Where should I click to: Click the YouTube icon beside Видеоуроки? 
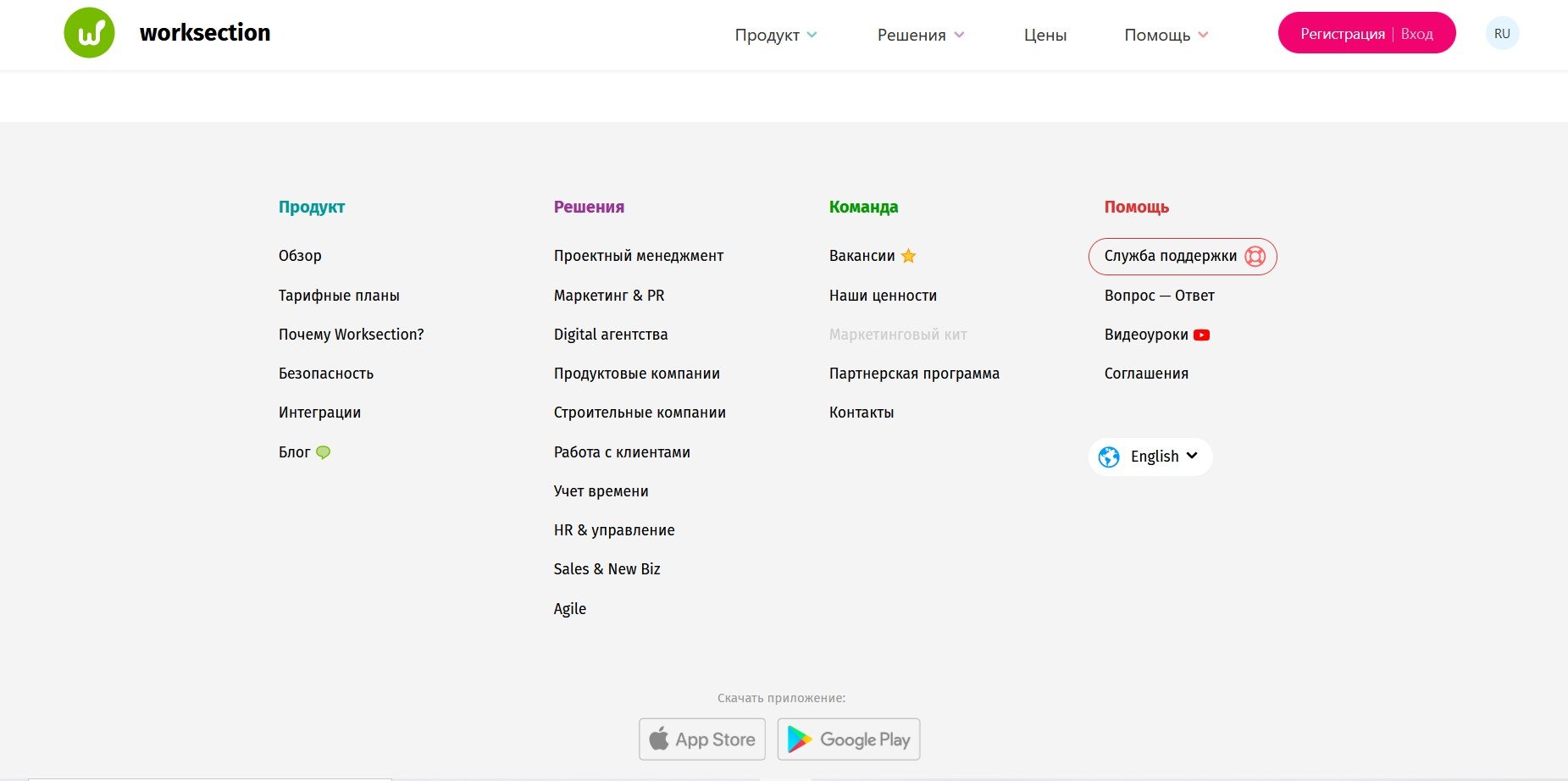point(1201,335)
